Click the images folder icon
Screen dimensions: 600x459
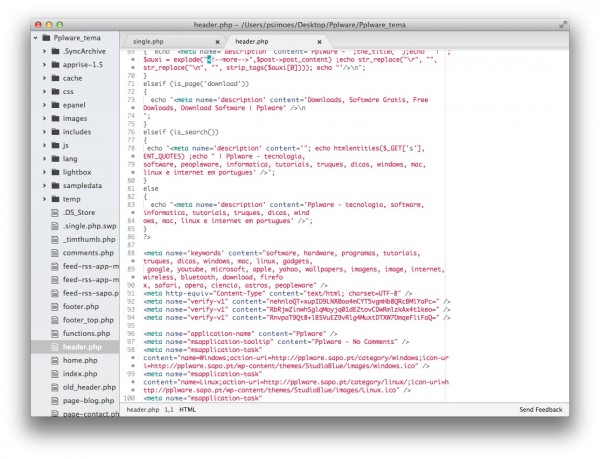pos(55,118)
